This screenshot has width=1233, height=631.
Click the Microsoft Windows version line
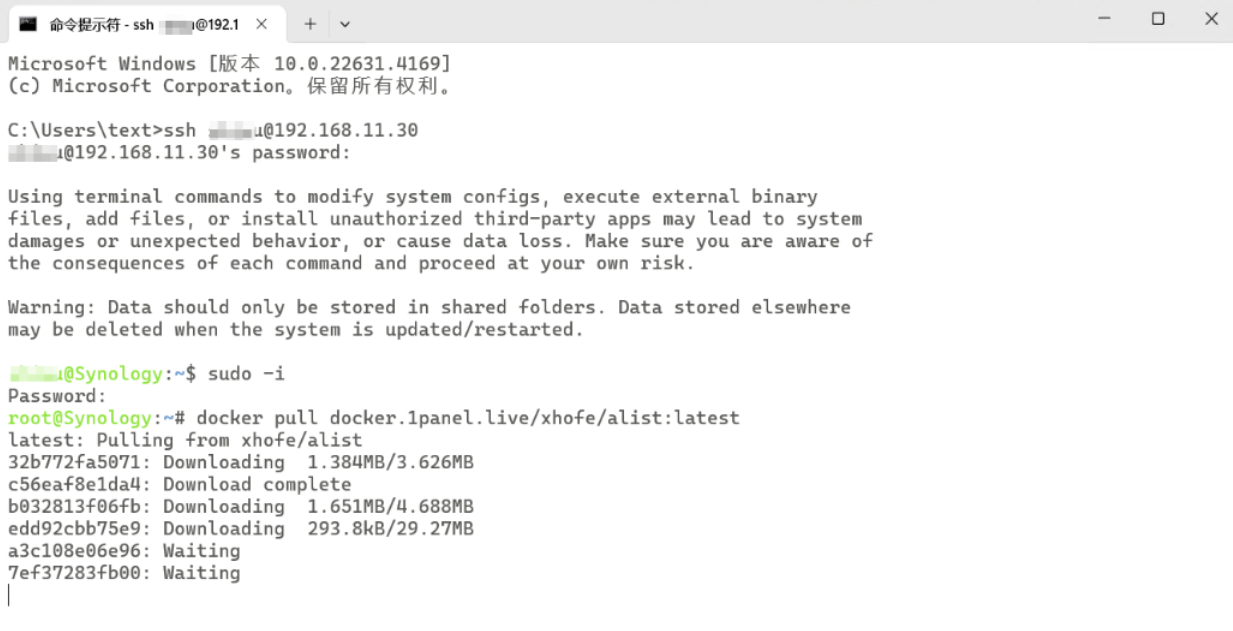coord(229,64)
